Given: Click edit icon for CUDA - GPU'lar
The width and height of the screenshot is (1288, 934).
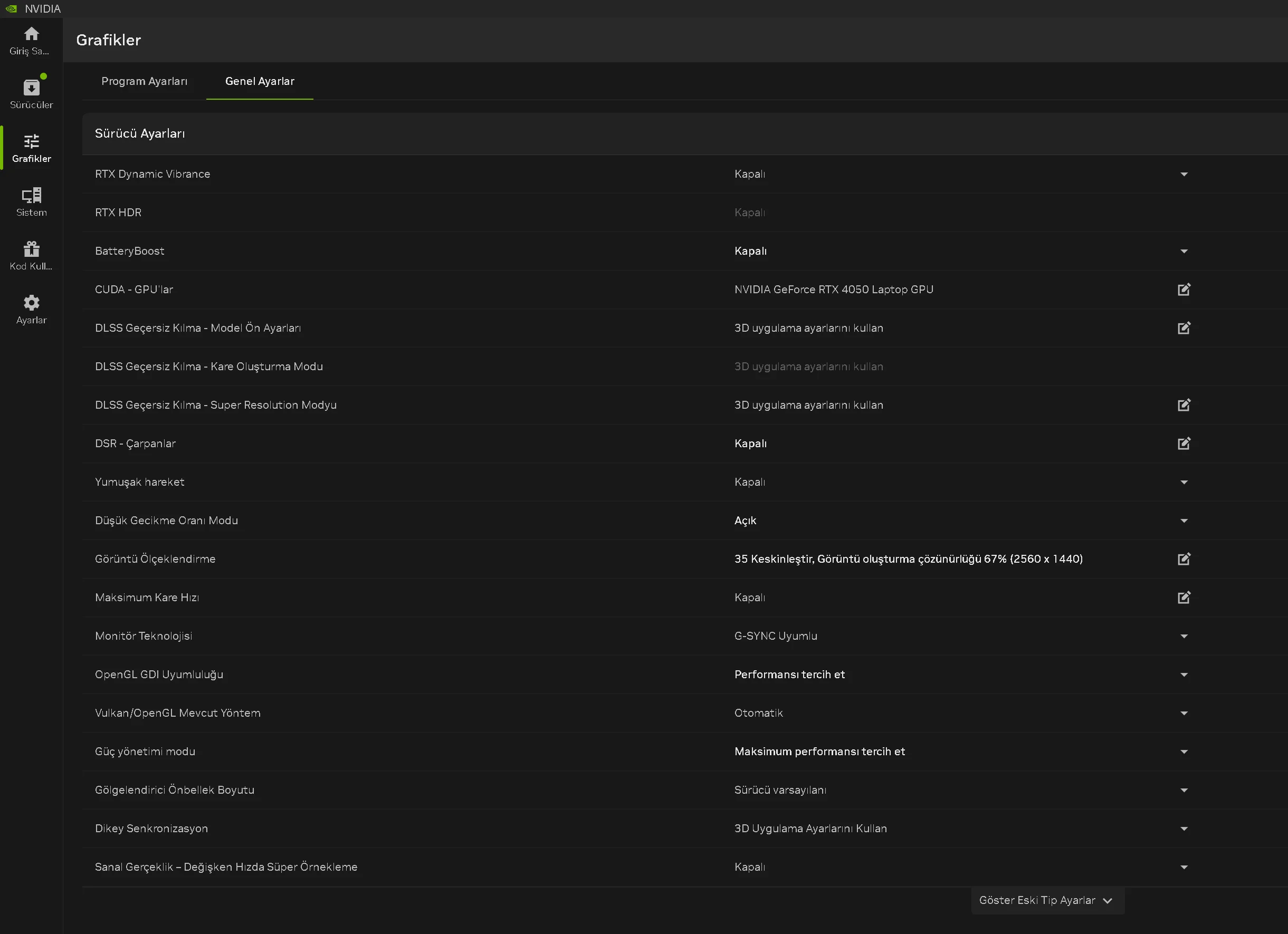Looking at the screenshot, I should coord(1184,290).
